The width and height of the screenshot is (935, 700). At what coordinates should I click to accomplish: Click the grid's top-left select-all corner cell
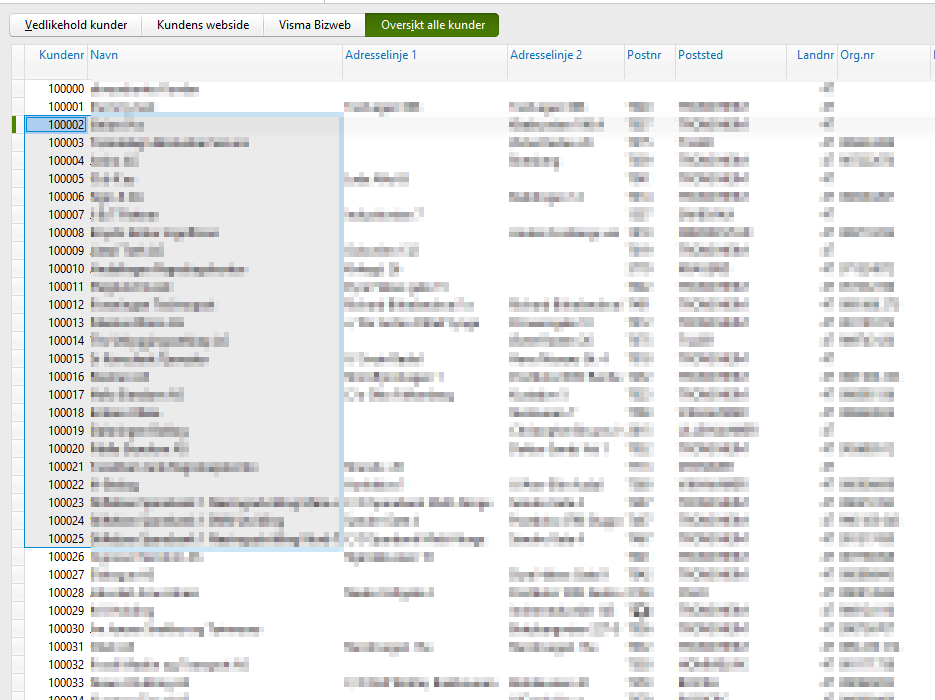point(17,55)
